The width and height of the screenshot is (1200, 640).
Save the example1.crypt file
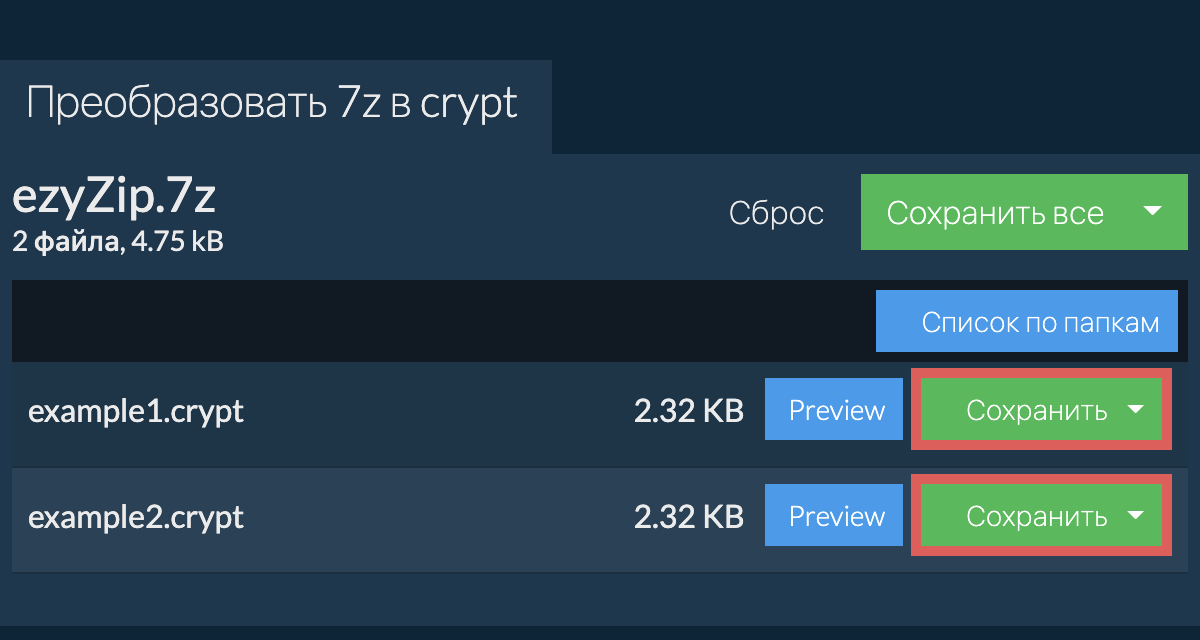pos(1035,411)
